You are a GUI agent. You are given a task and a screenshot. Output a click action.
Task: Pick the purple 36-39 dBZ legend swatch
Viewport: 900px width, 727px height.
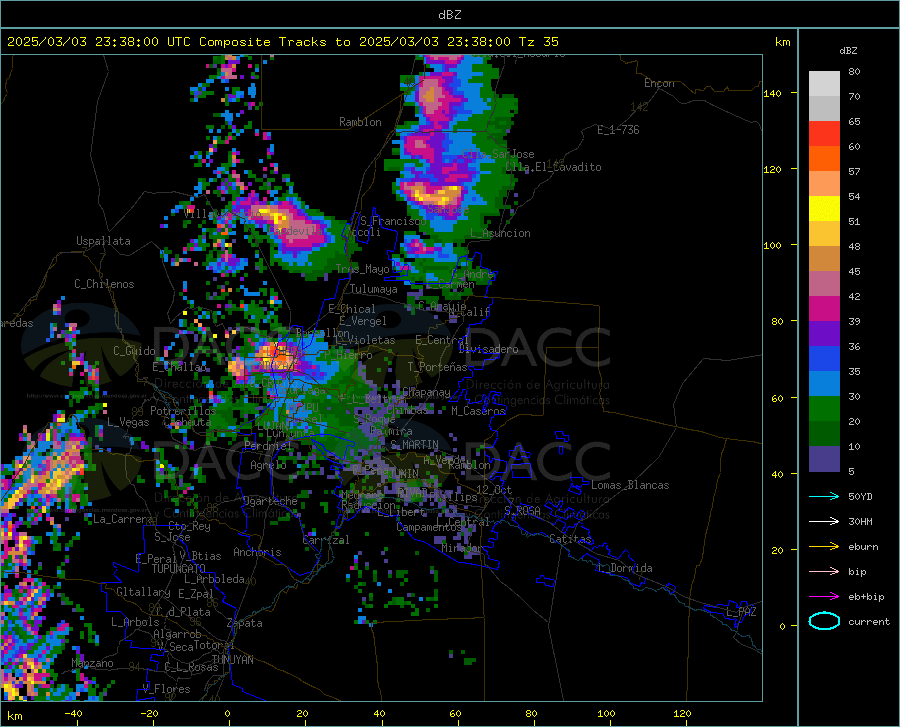pos(824,334)
